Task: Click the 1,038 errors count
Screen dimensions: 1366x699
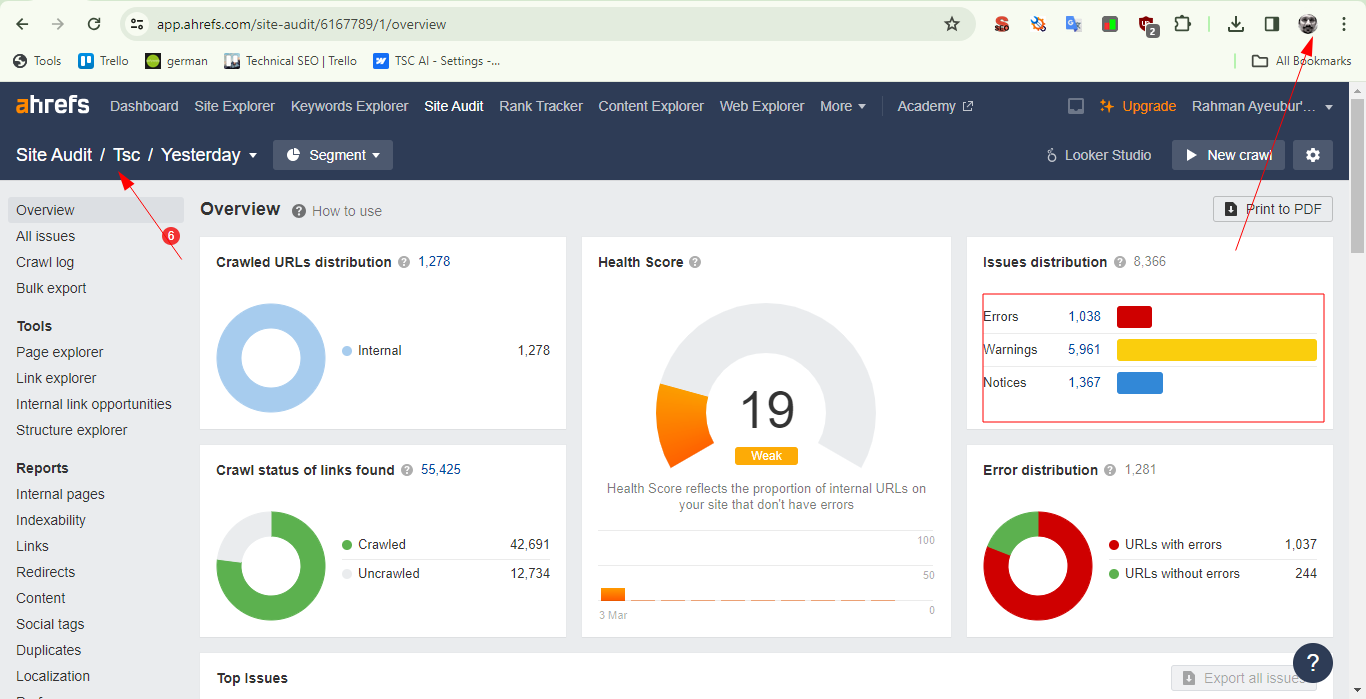Action: coord(1084,317)
